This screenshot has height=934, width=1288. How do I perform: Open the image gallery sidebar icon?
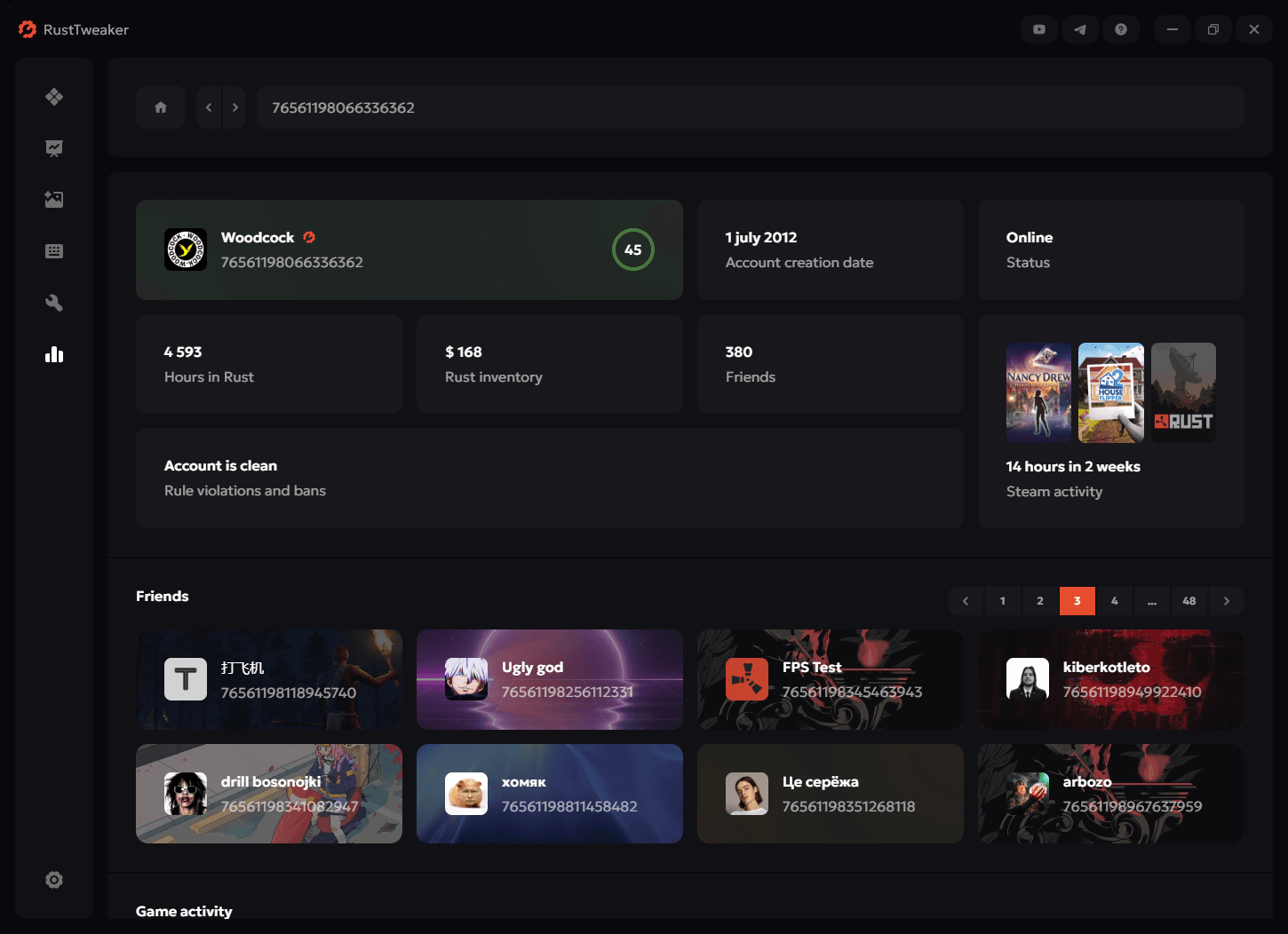54,200
